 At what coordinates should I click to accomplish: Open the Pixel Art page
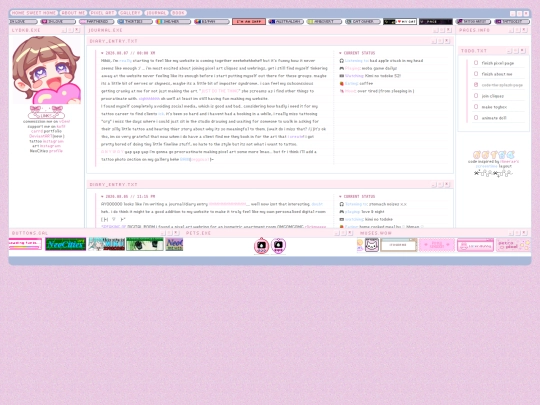[x=102, y=13]
